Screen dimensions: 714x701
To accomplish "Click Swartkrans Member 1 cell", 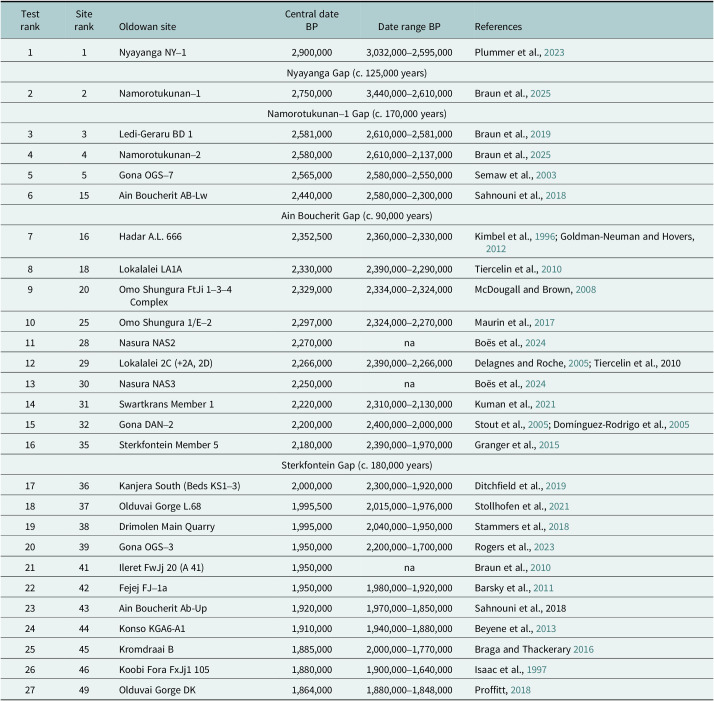I will point(166,404).
